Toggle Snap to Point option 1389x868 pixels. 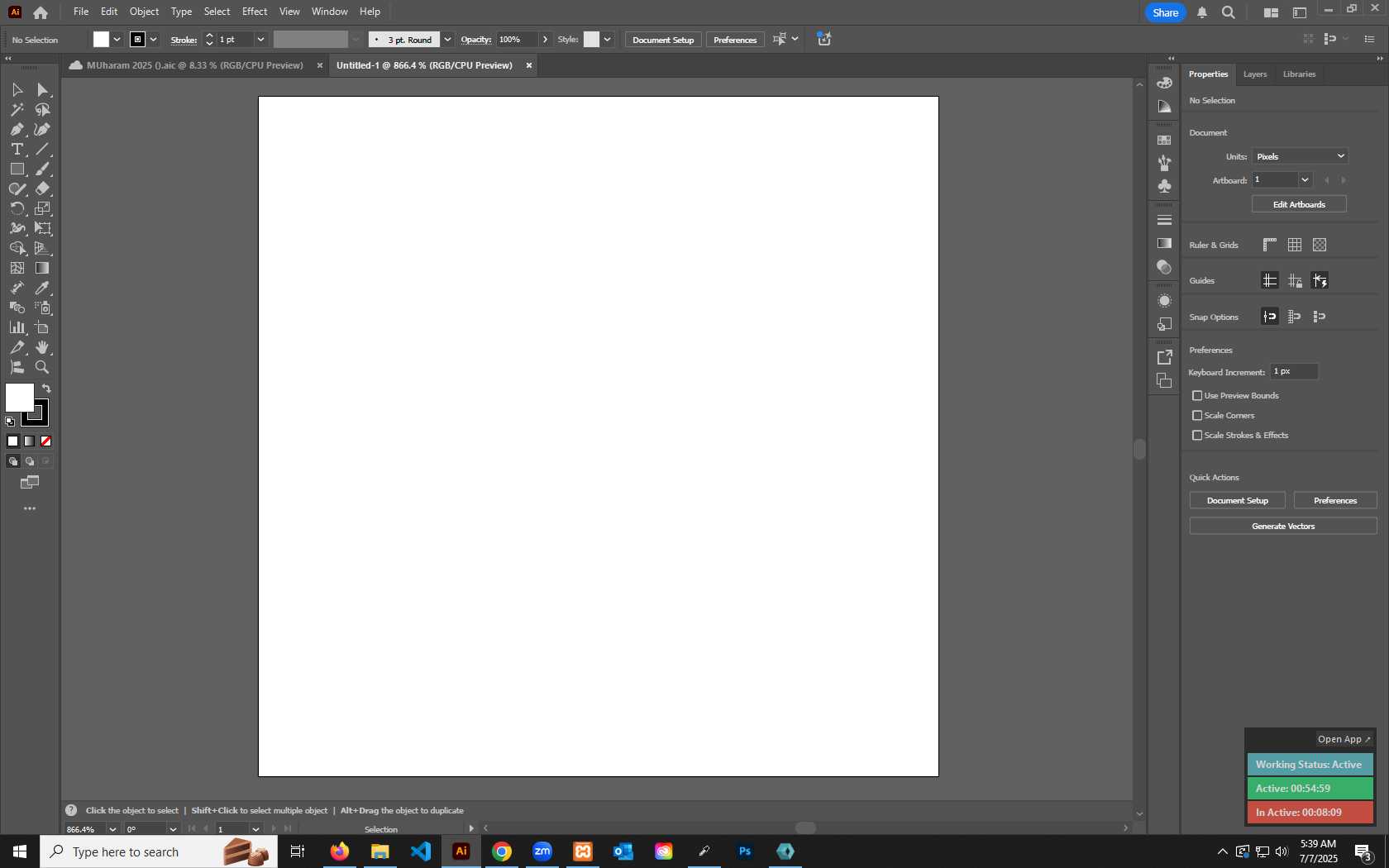click(1270, 317)
